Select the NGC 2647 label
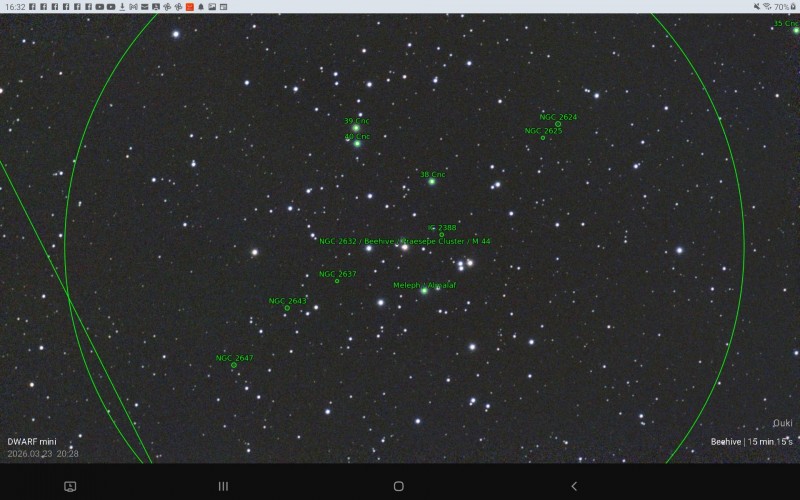 click(x=234, y=358)
